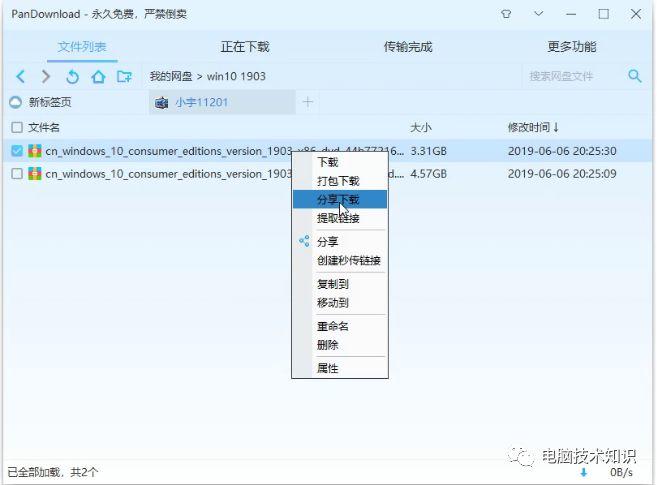
Task: Select second cn_windows_10 file name, 4.57GB
Action: coord(168,173)
